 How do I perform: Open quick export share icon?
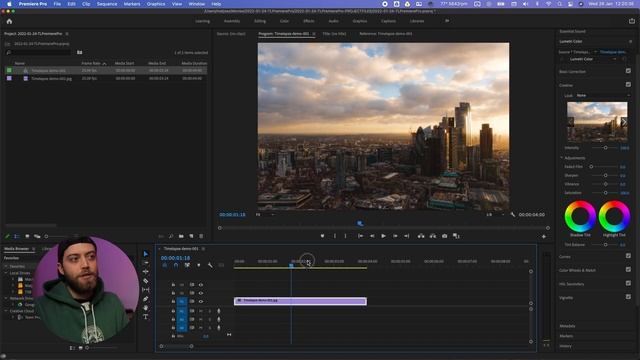point(632,21)
